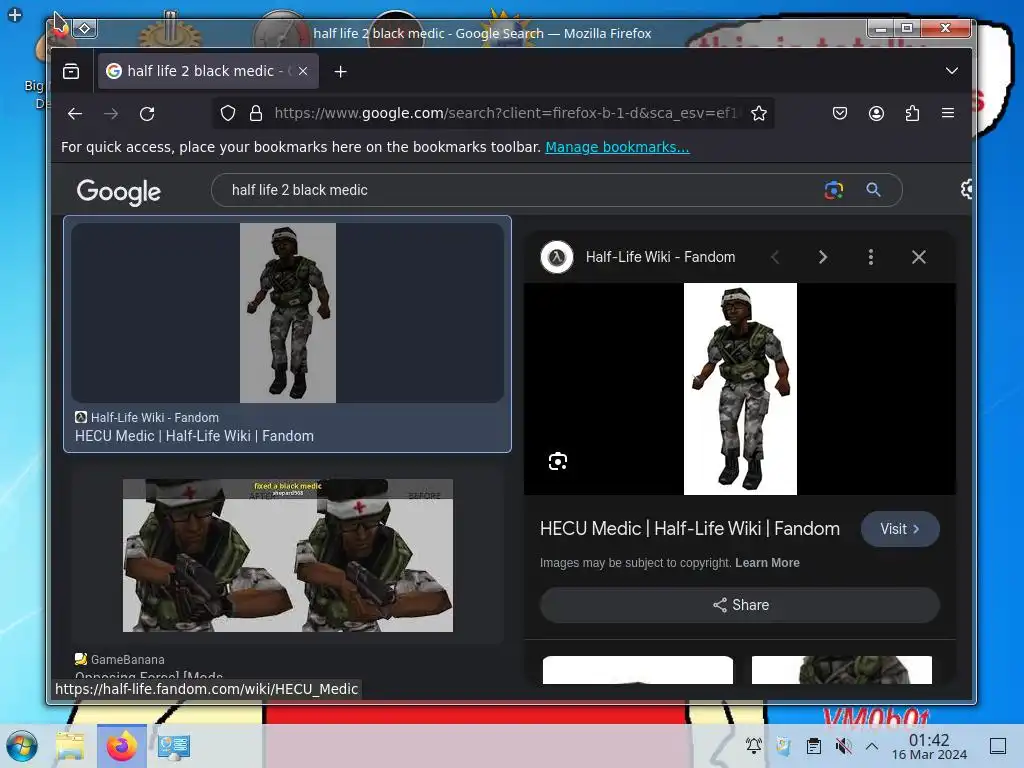This screenshot has width=1024, height=768.
Task: Submit search with magnifier icon
Action: (873, 190)
